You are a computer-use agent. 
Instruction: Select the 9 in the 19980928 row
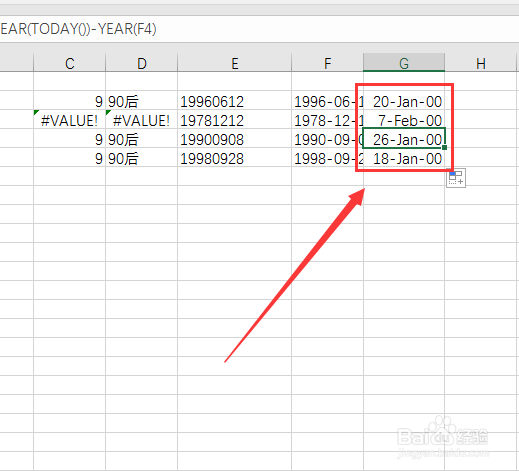point(70,157)
